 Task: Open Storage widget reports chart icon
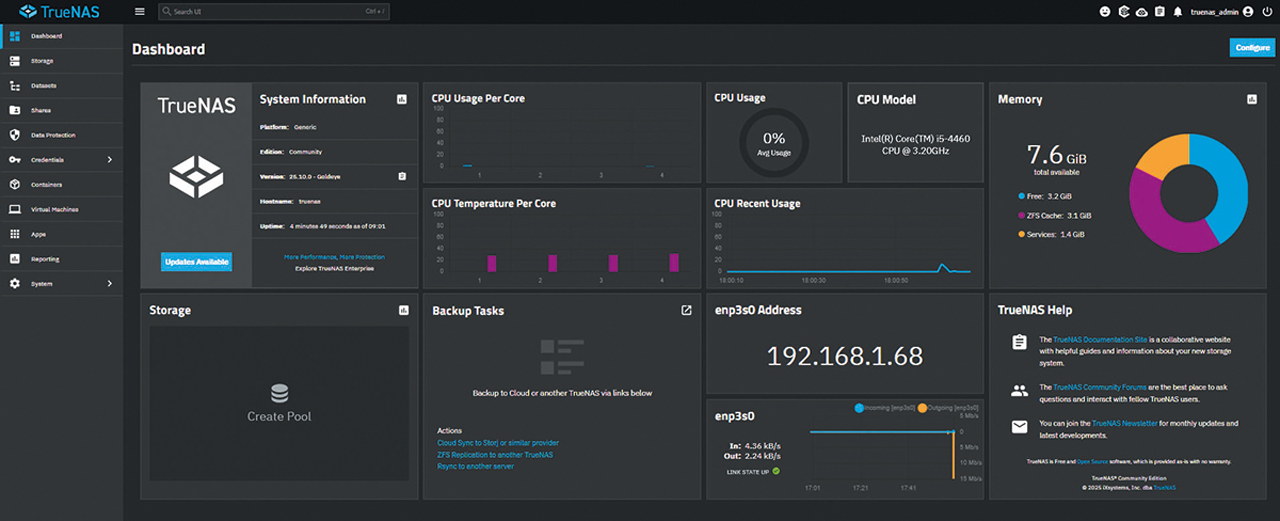point(402,311)
